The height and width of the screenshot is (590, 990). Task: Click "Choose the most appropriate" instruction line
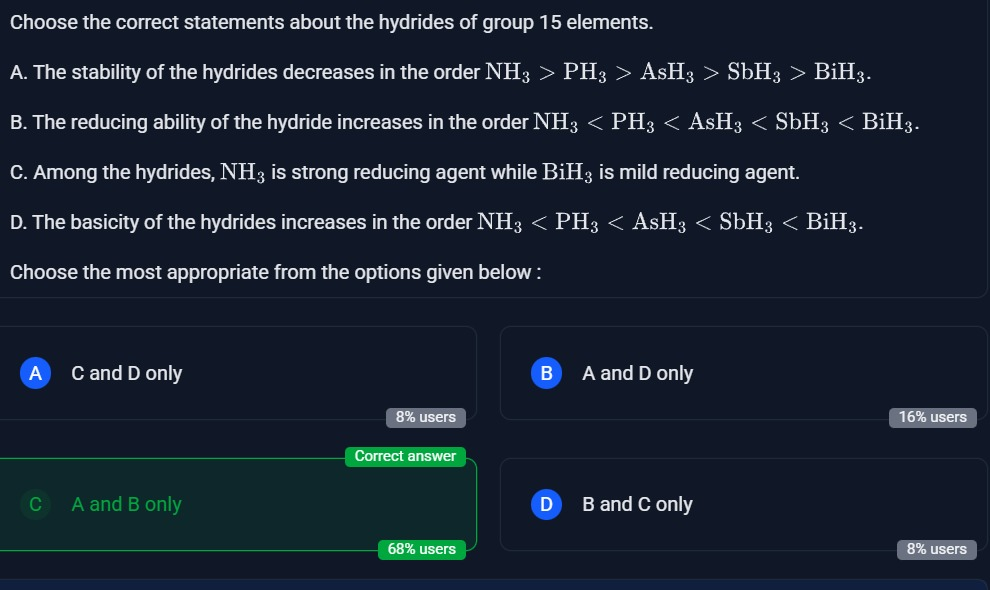[x=275, y=271]
